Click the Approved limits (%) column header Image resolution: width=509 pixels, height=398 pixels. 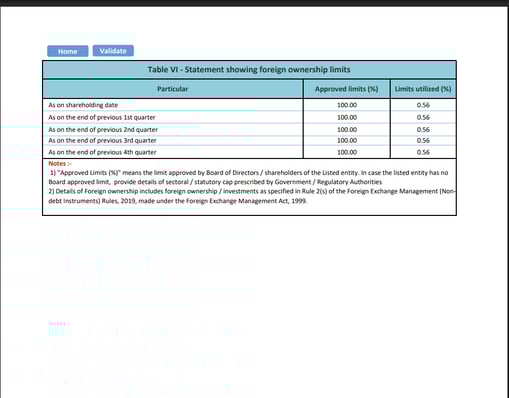click(x=347, y=89)
